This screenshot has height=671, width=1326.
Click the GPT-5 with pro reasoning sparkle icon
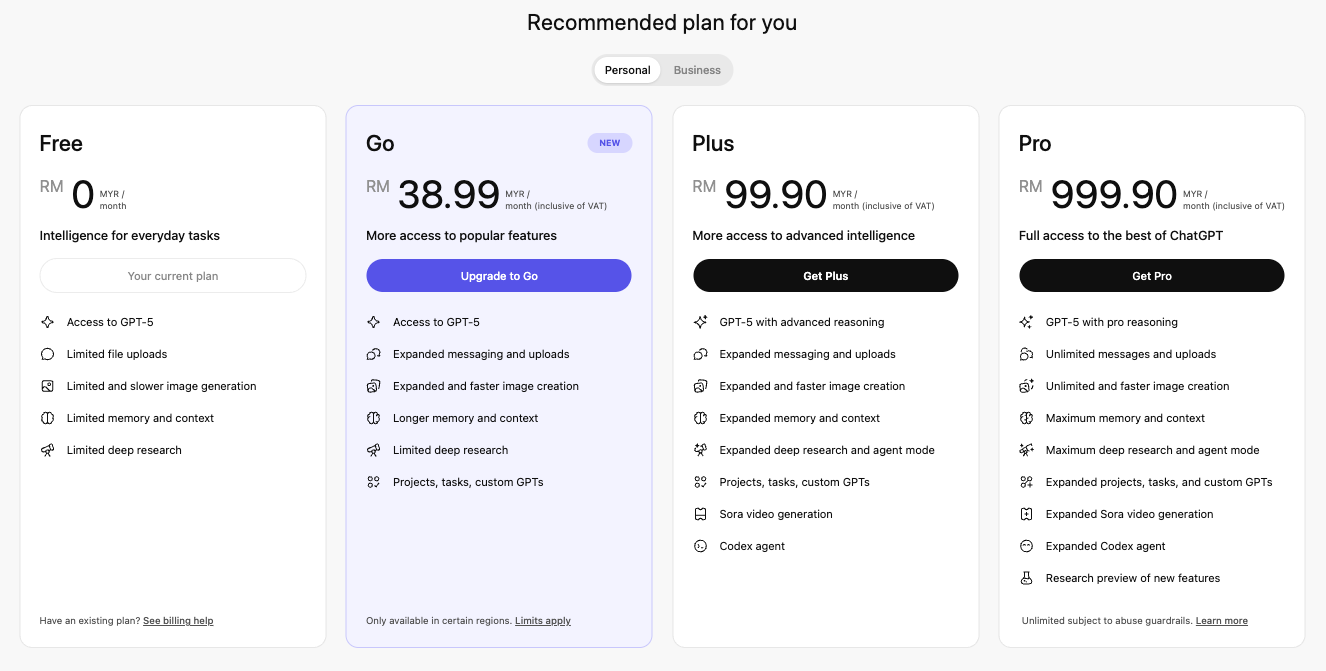pyautogui.click(x=1026, y=322)
